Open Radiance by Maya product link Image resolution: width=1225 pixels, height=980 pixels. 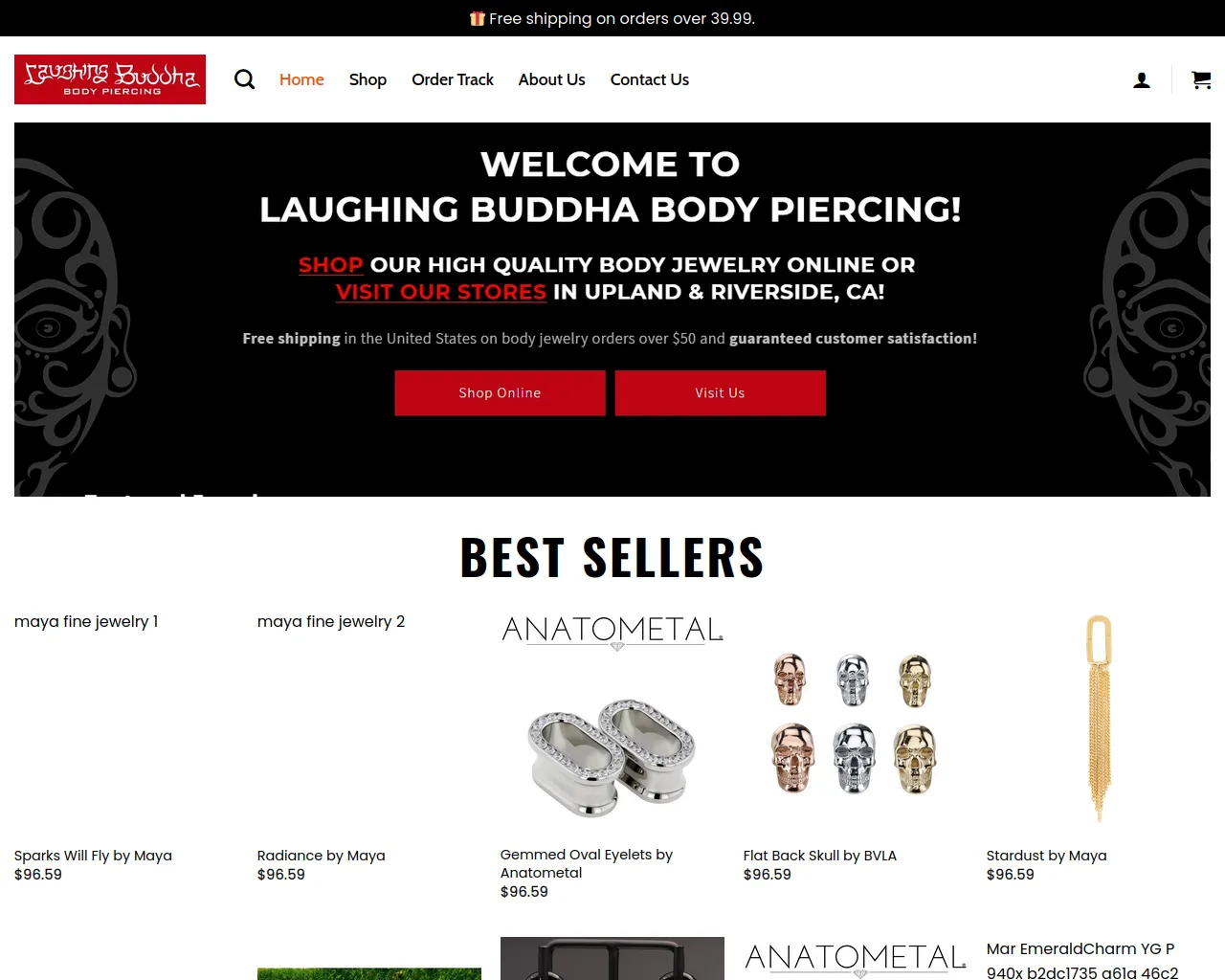(x=321, y=856)
